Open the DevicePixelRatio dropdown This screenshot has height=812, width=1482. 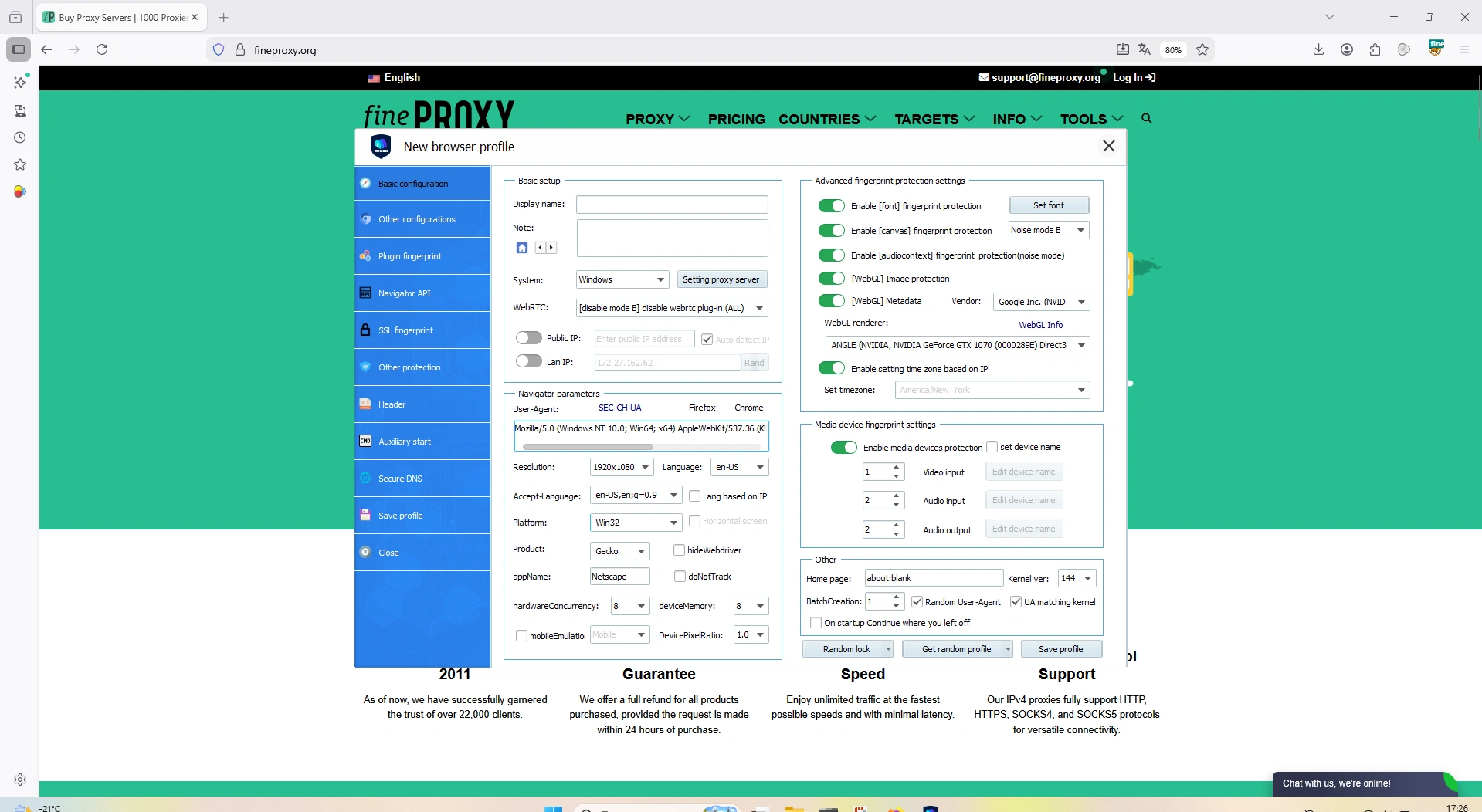click(751, 635)
